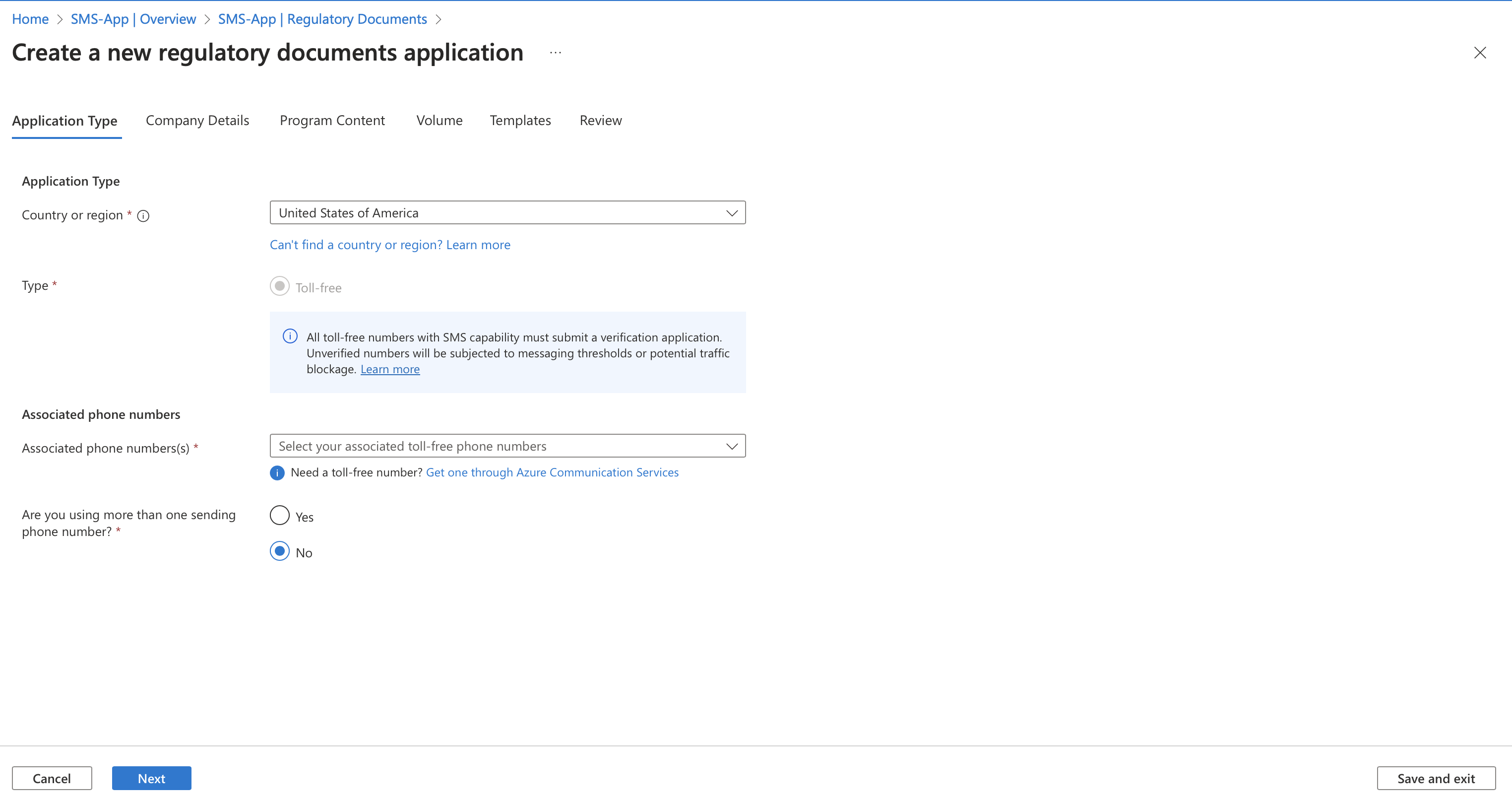Open the Program Content tab
The image size is (1512, 802).
tap(332, 121)
